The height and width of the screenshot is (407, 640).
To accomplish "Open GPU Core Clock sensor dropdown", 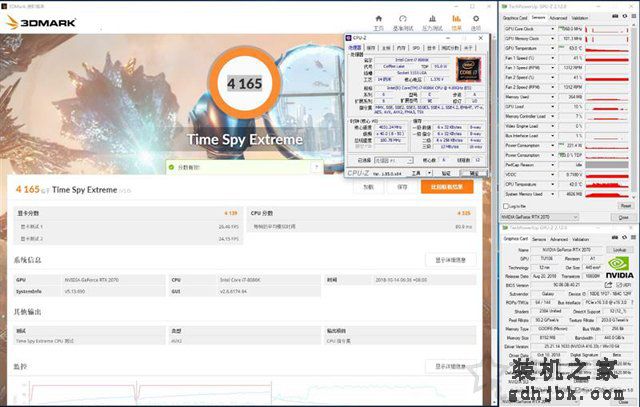I will (x=553, y=29).
